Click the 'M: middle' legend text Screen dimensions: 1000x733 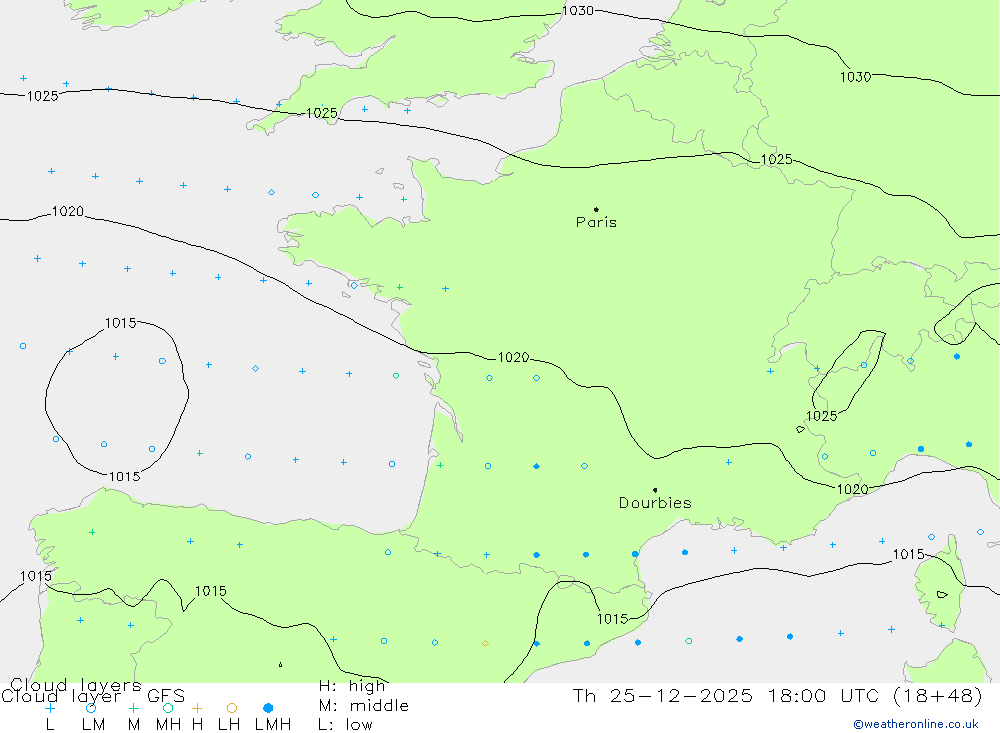pos(364,706)
